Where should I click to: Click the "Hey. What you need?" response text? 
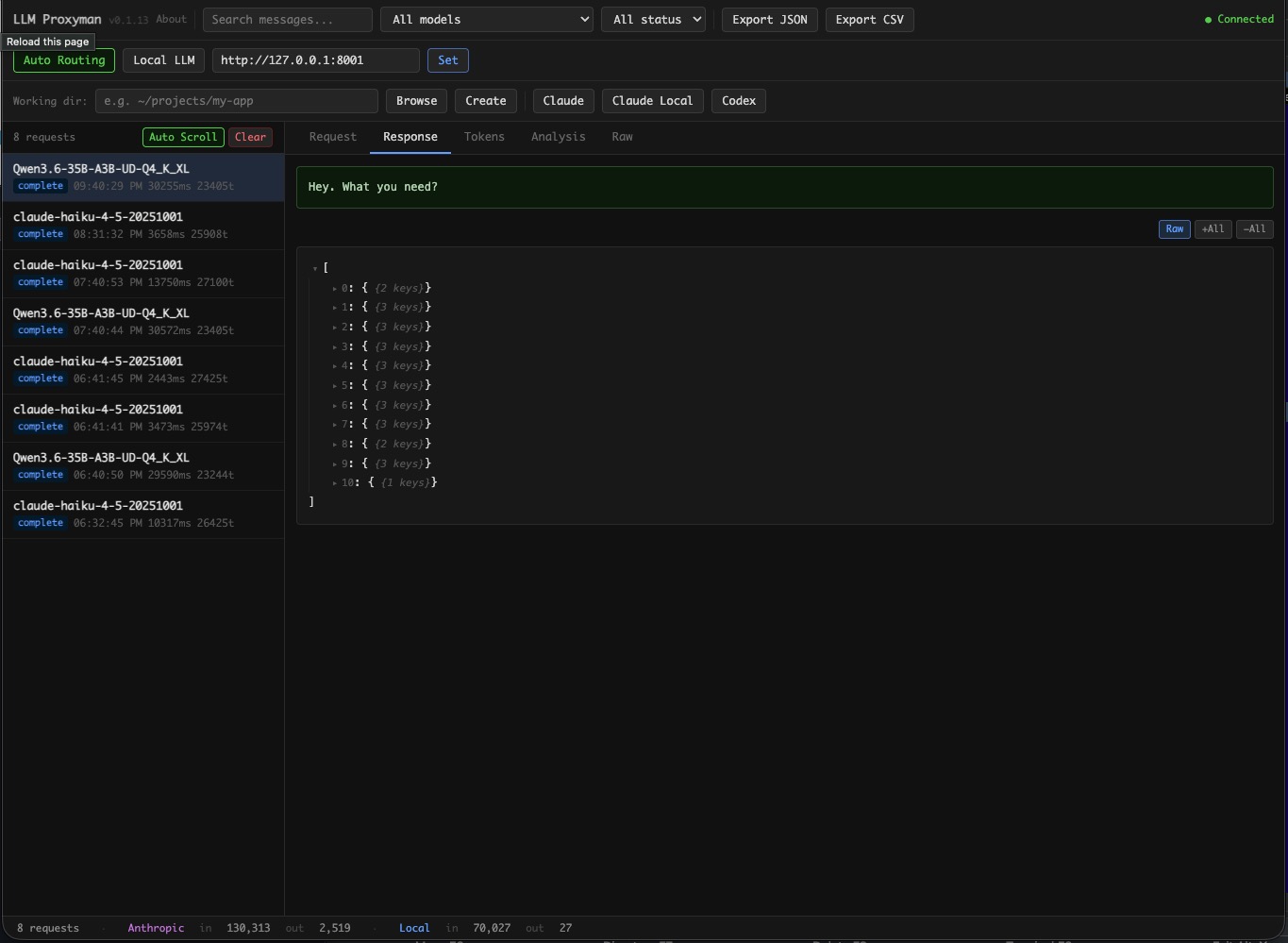(373, 187)
